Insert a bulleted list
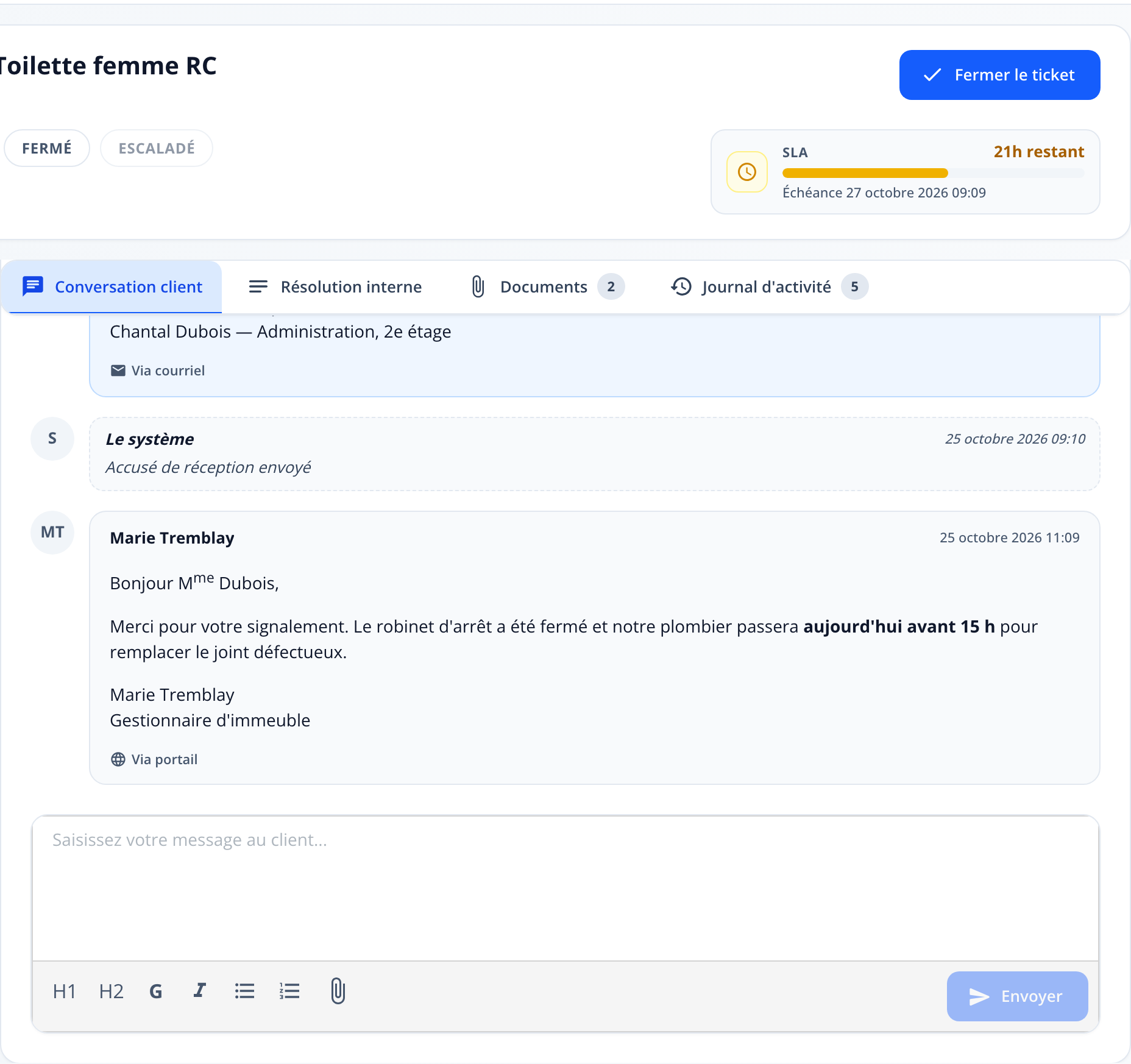Viewport: 1131px width, 1064px height. click(x=245, y=991)
